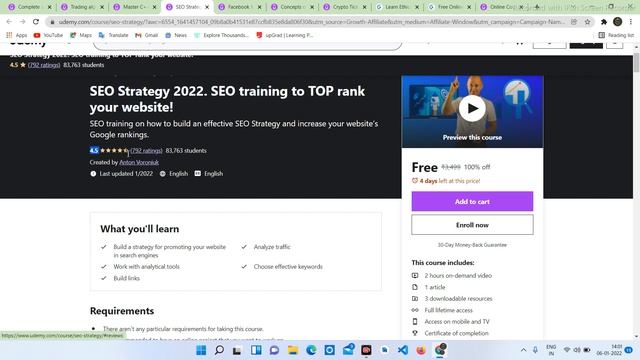Open File Explorer from taskbar
The width and height of the screenshot is (640, 360).
tap(293, 350)
